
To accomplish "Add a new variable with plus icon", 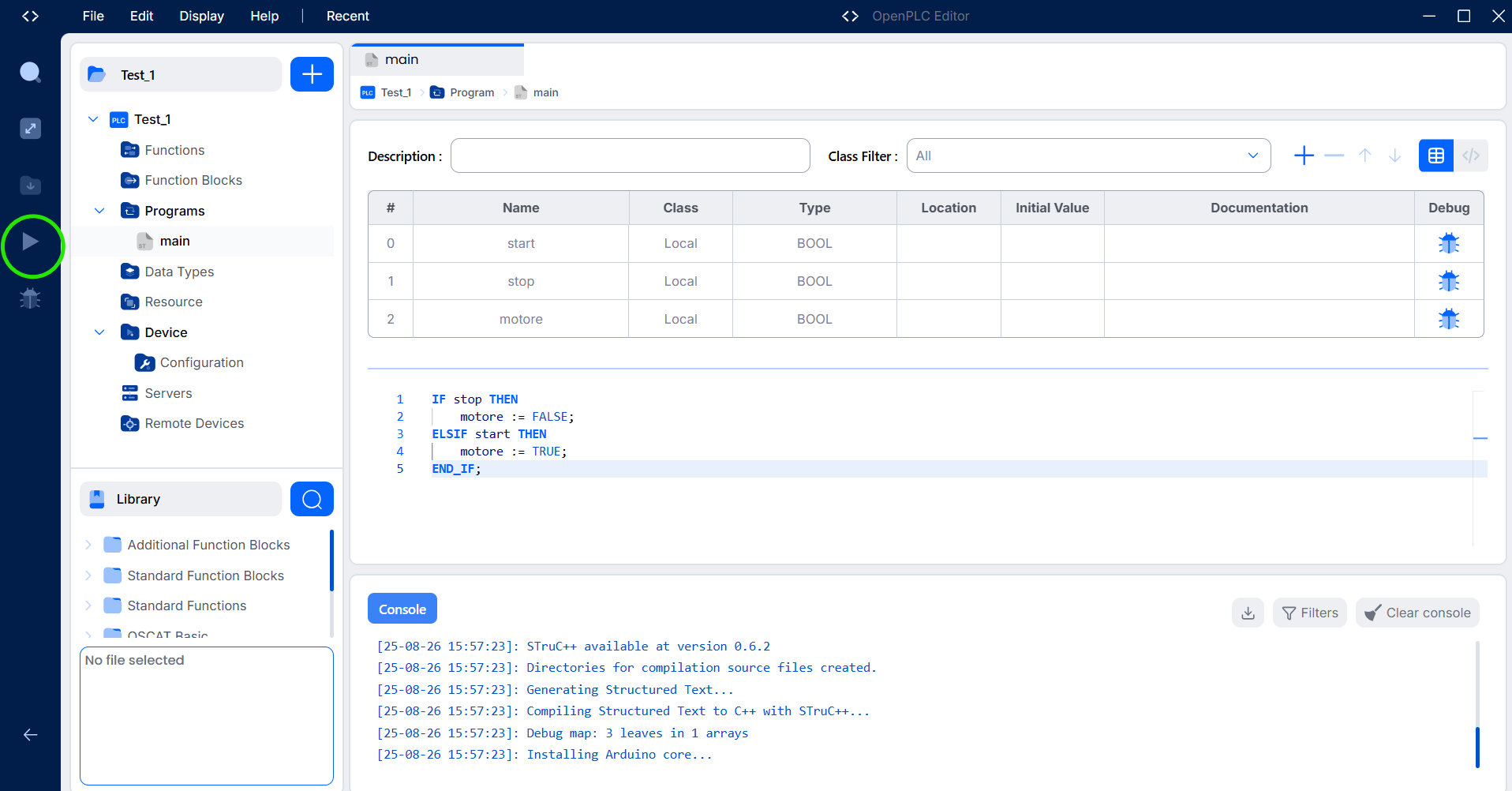I will point(1304,156).
